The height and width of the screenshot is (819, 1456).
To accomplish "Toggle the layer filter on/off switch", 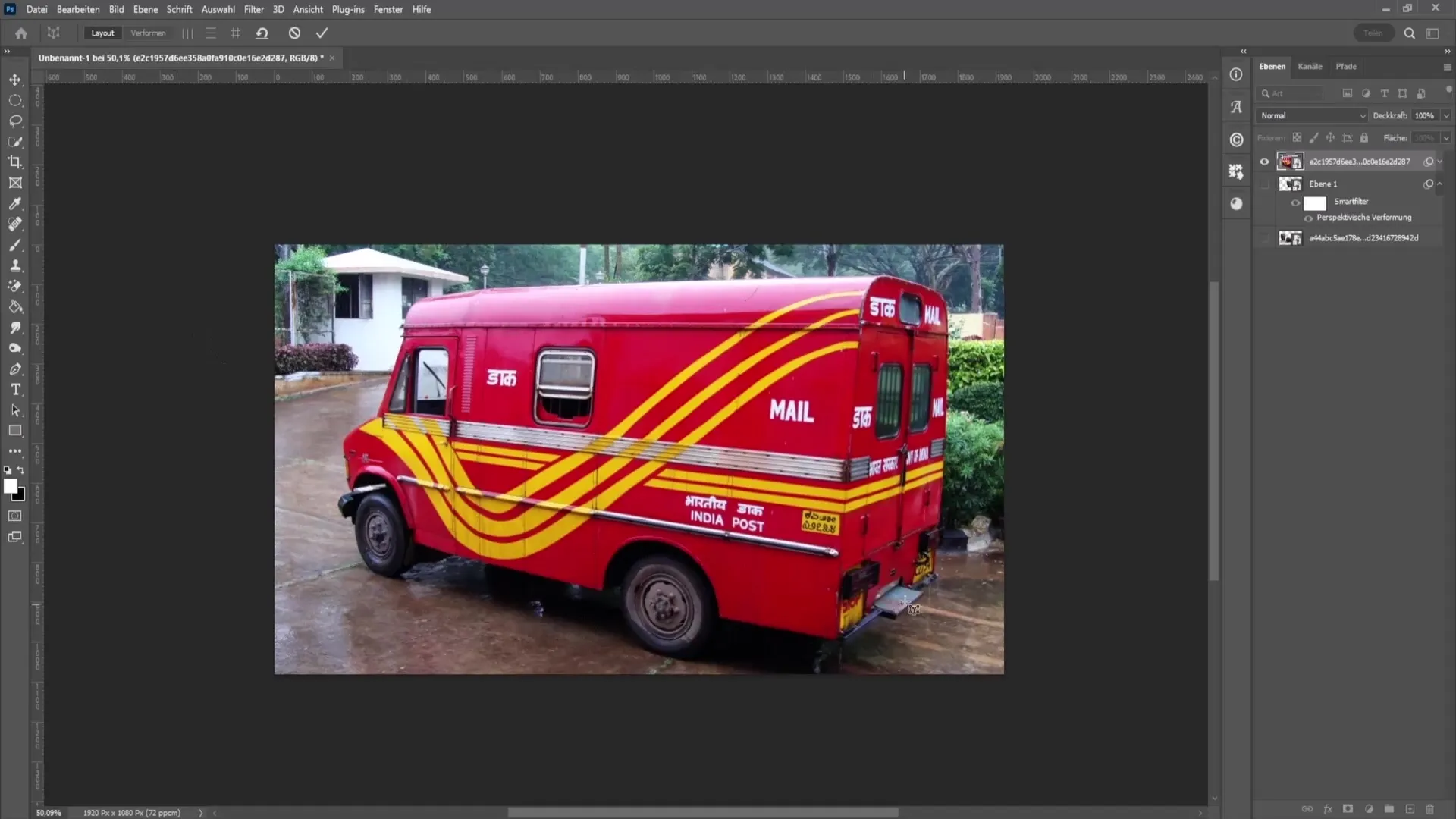I will click(1448, 89).
